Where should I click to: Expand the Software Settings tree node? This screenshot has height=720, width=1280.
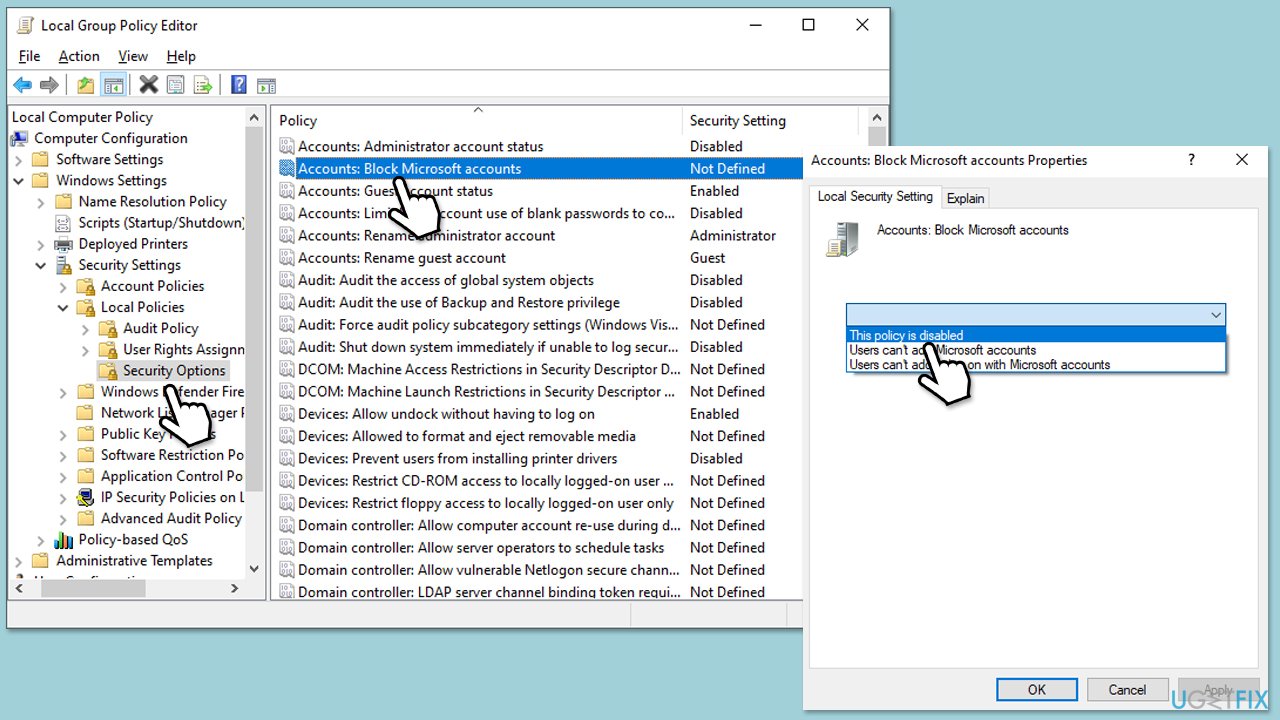coord(19,160)
